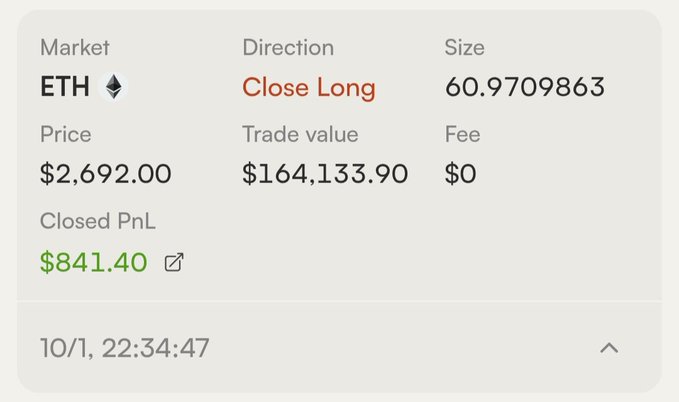This screenshot has height=402, width=679.
Task: Click the Size label
Action: click(464, 47)
